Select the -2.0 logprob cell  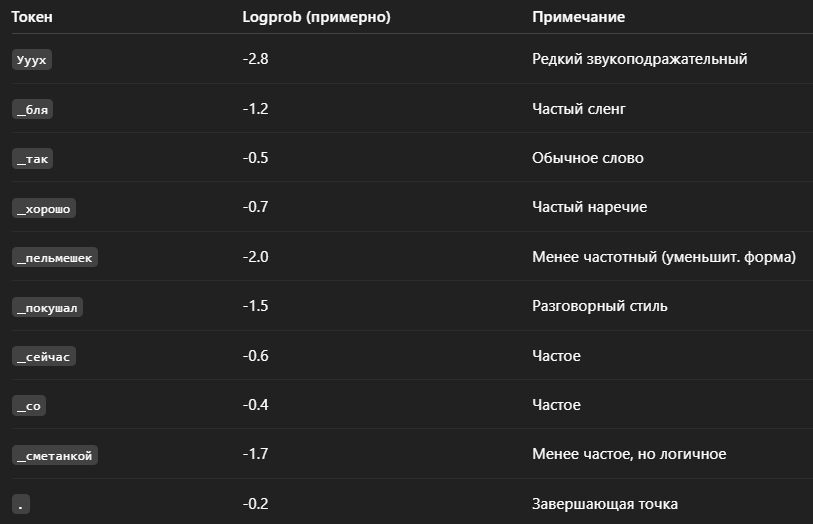pyautogui.click(x=256, y=257)
